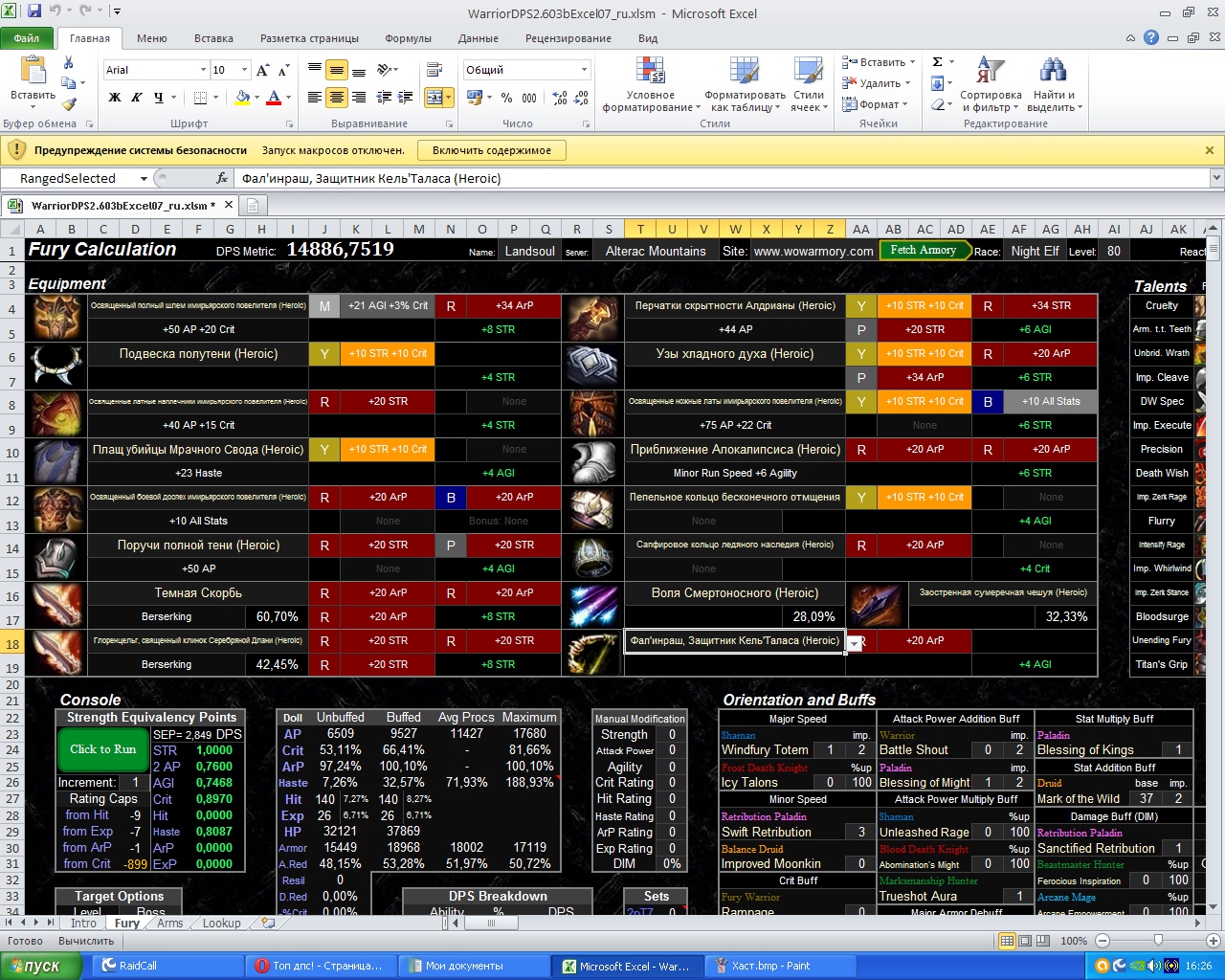Open Excel Help question mark icon

pyautogui.click(x=1151, y=37)
